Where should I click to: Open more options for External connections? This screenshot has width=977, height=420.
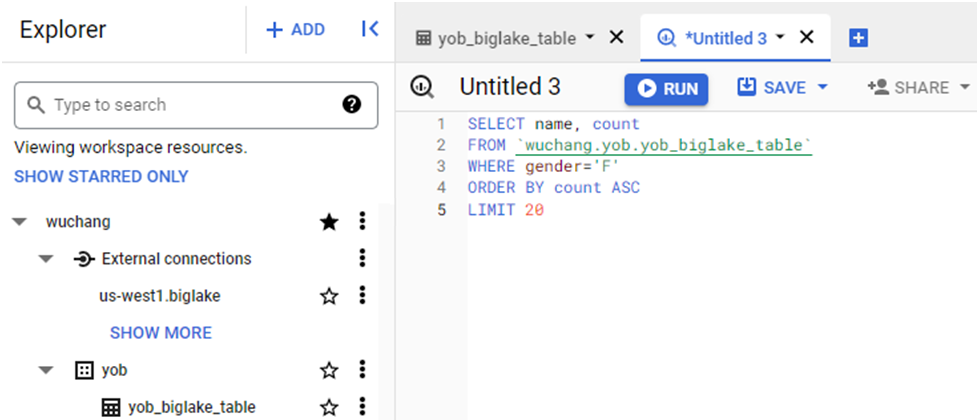click(x=363, y=259)
